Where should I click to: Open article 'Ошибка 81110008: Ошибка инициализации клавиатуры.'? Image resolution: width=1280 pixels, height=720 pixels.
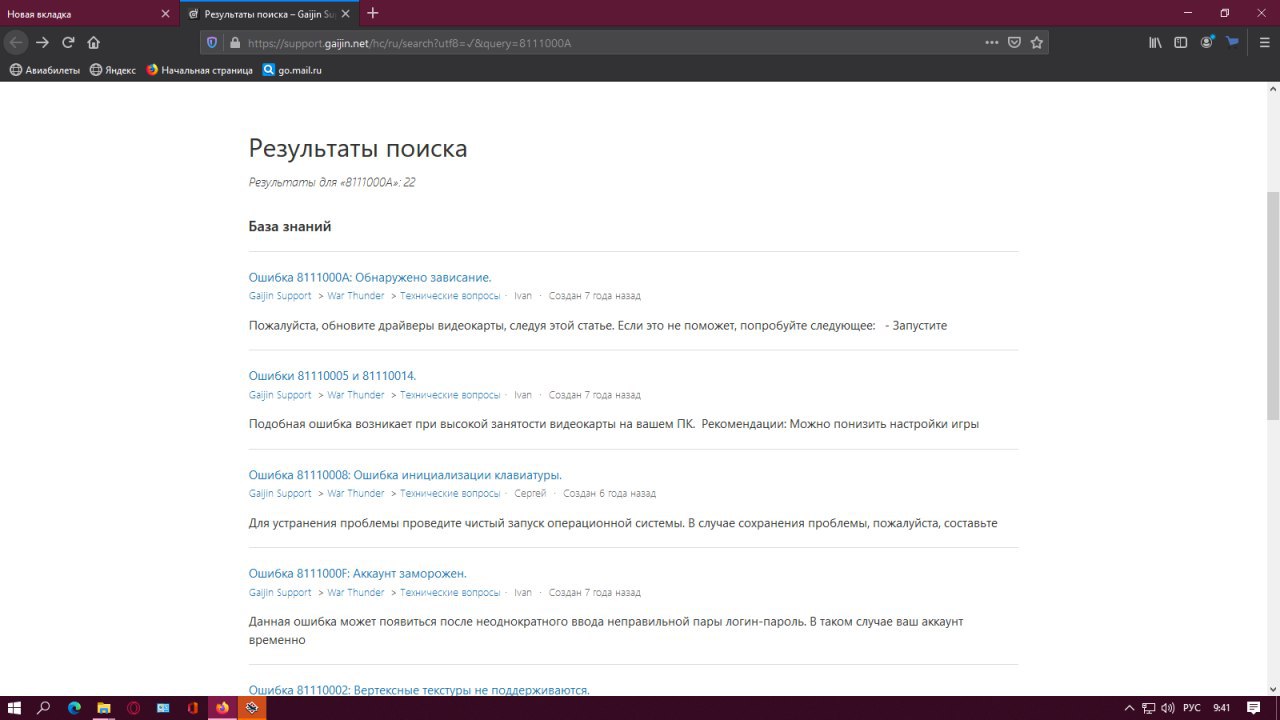tap(405, 475)
